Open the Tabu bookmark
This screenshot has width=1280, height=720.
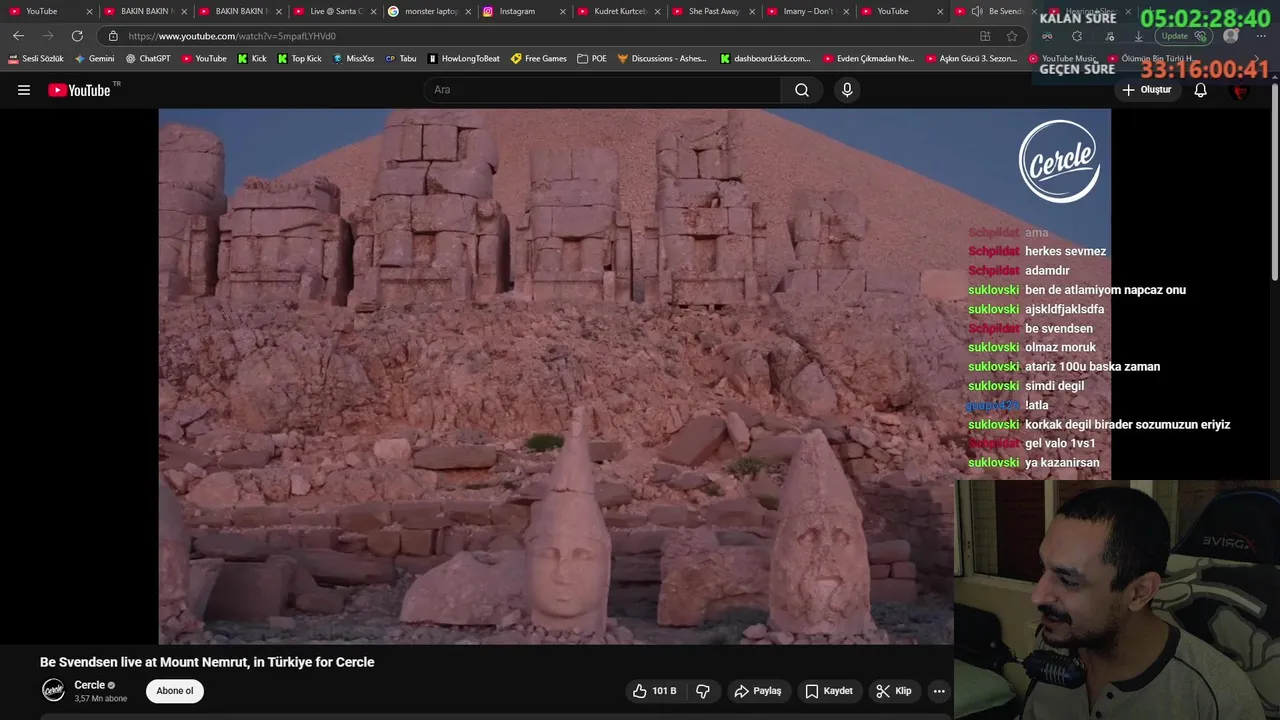click(401, 59)
